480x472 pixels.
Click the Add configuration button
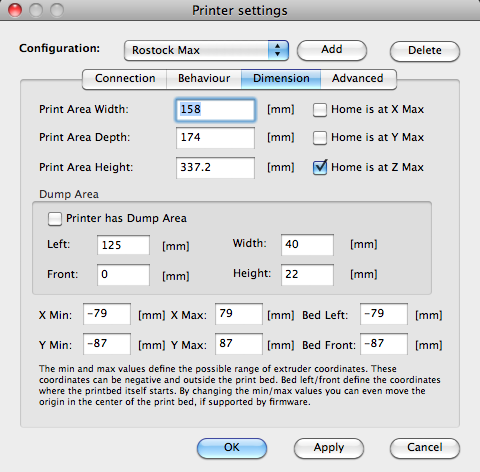(332, 50)
